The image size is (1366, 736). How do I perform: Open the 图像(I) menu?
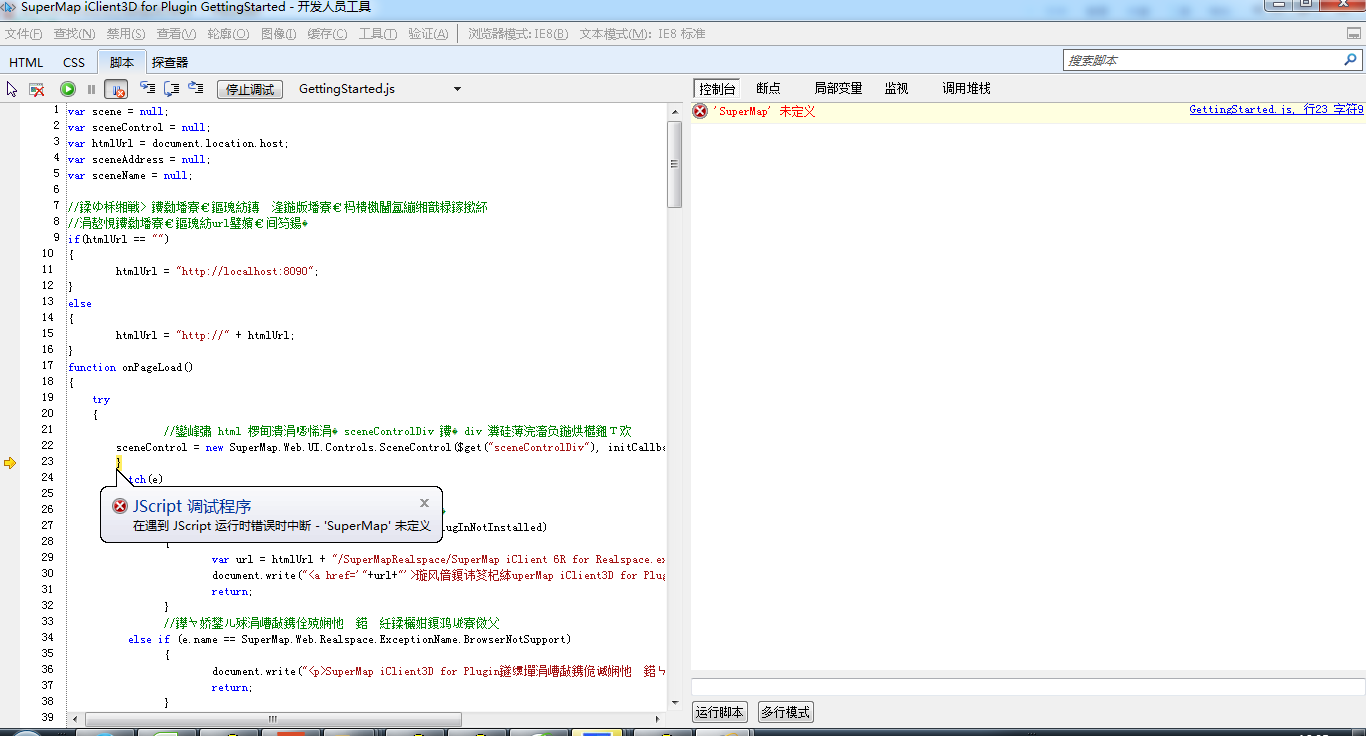[278, 34]
